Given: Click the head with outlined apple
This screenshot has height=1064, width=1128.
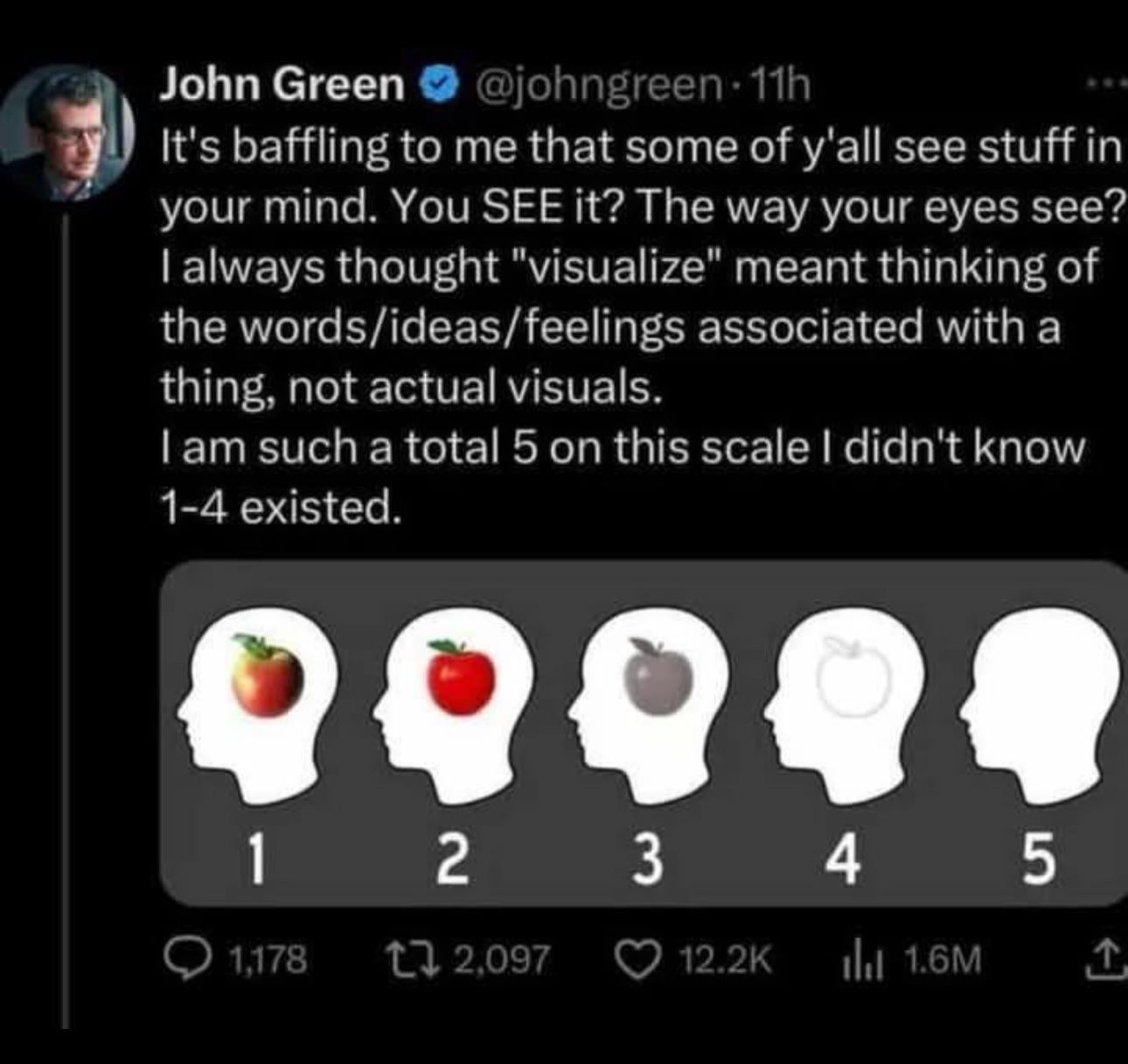Looking at the screenshot, I should point(841,706).
